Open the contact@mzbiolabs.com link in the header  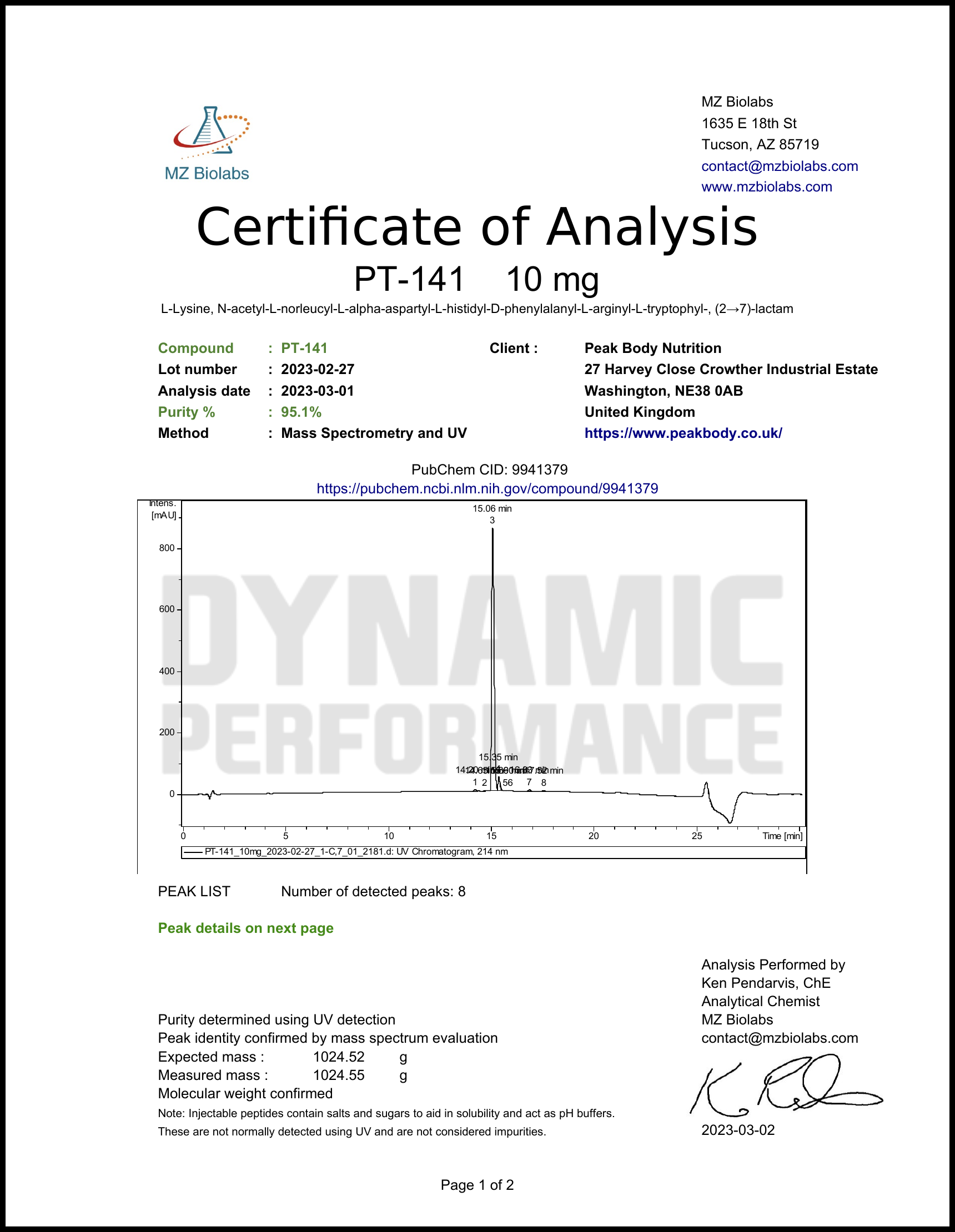coord(779,166)
